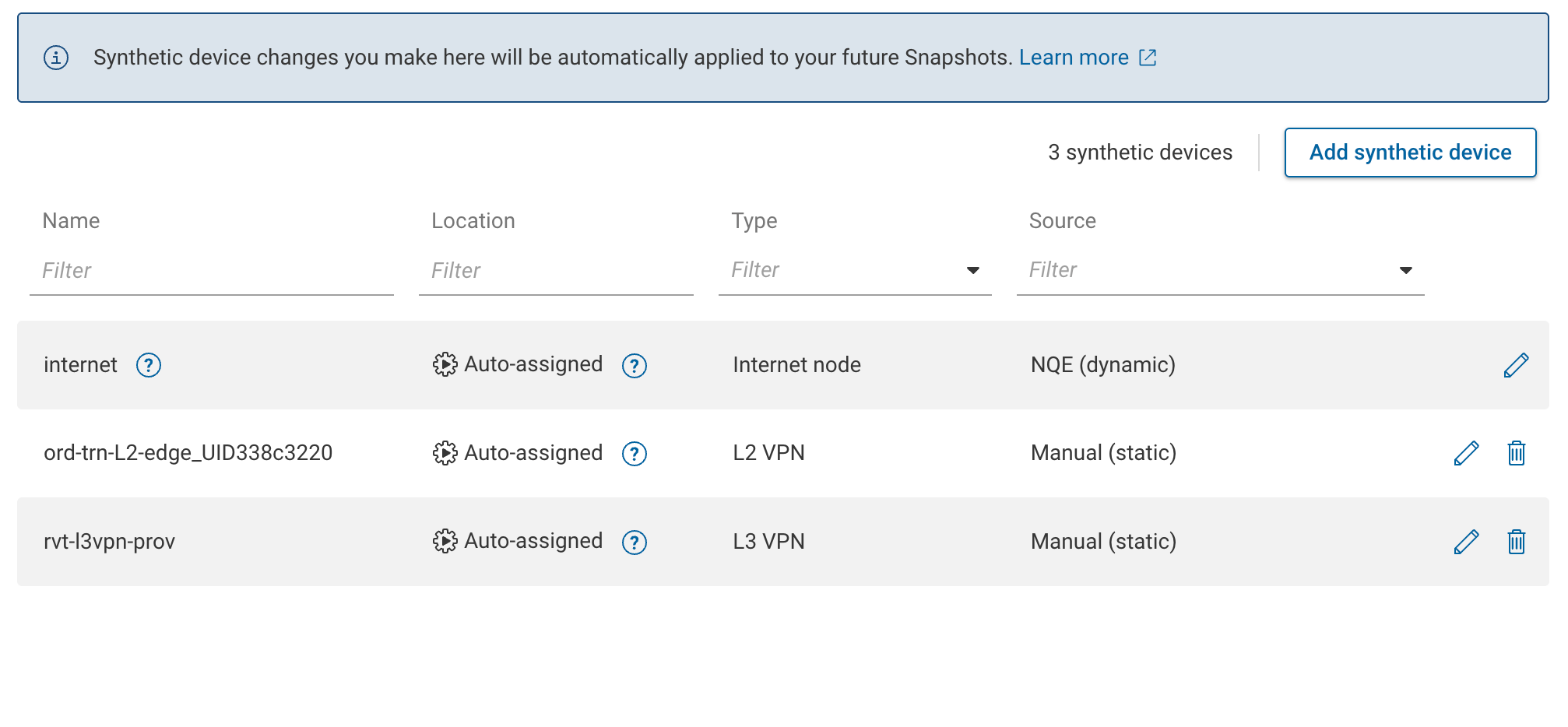Open the Source filter dropdown

1406,270
